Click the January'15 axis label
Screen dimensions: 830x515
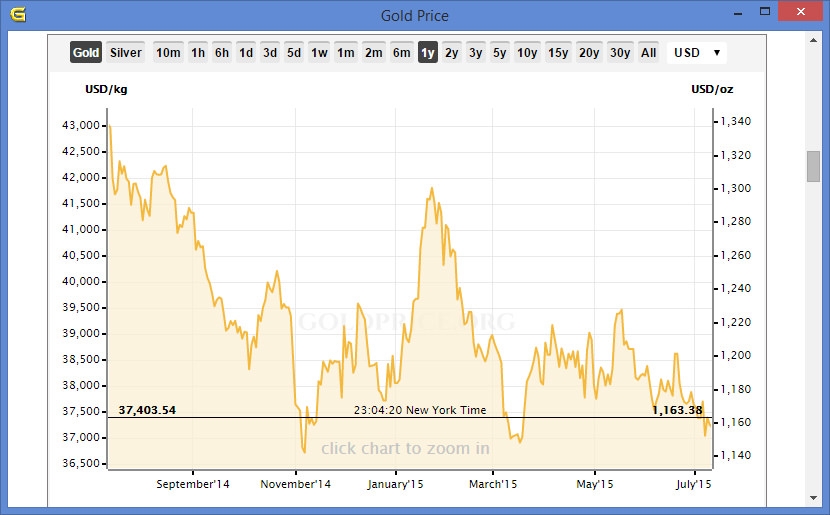tap(395, 484)
